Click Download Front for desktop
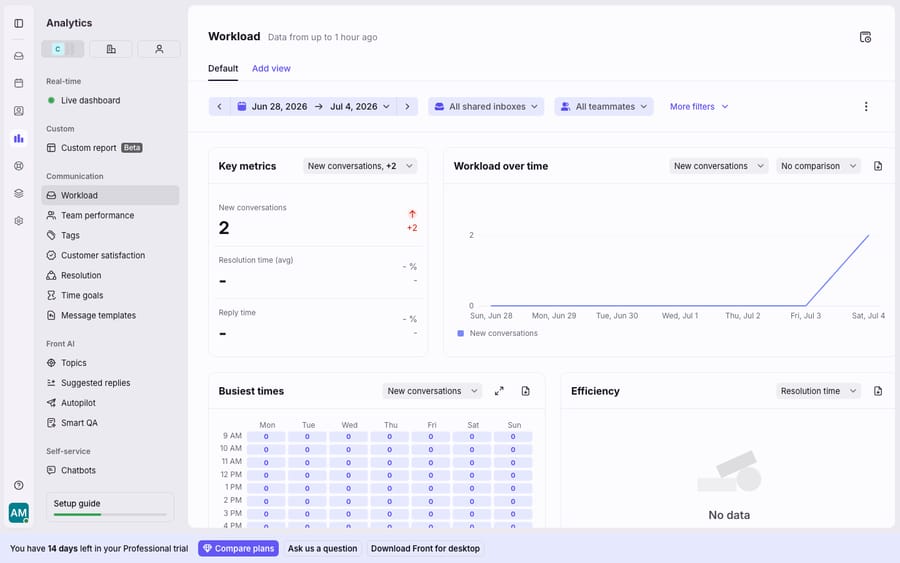Screen dimensions: 900x563 [x=425, y=549]
